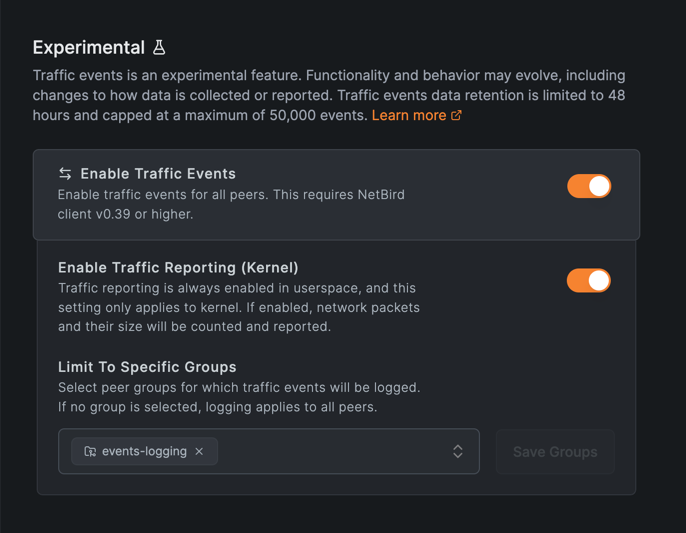The width and height of the screenshot is (686, 533).
Task: Click the events-logging tag label
Action: coord(144,452)
